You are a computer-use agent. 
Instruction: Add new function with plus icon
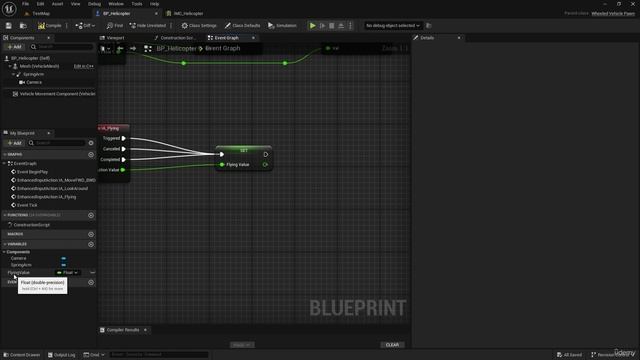[x=91, y=215]
